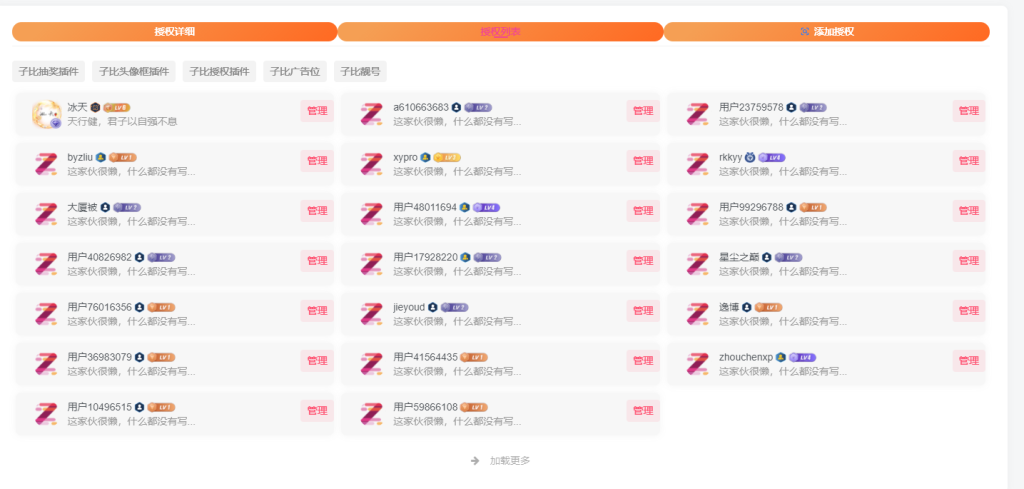Click 管理 for 用户17928220

643,261
